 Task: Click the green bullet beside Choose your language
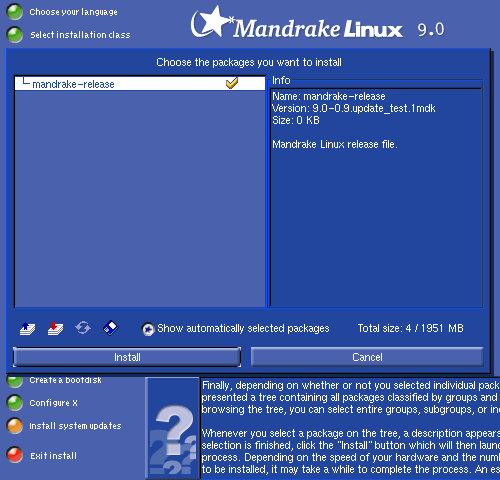15,11
